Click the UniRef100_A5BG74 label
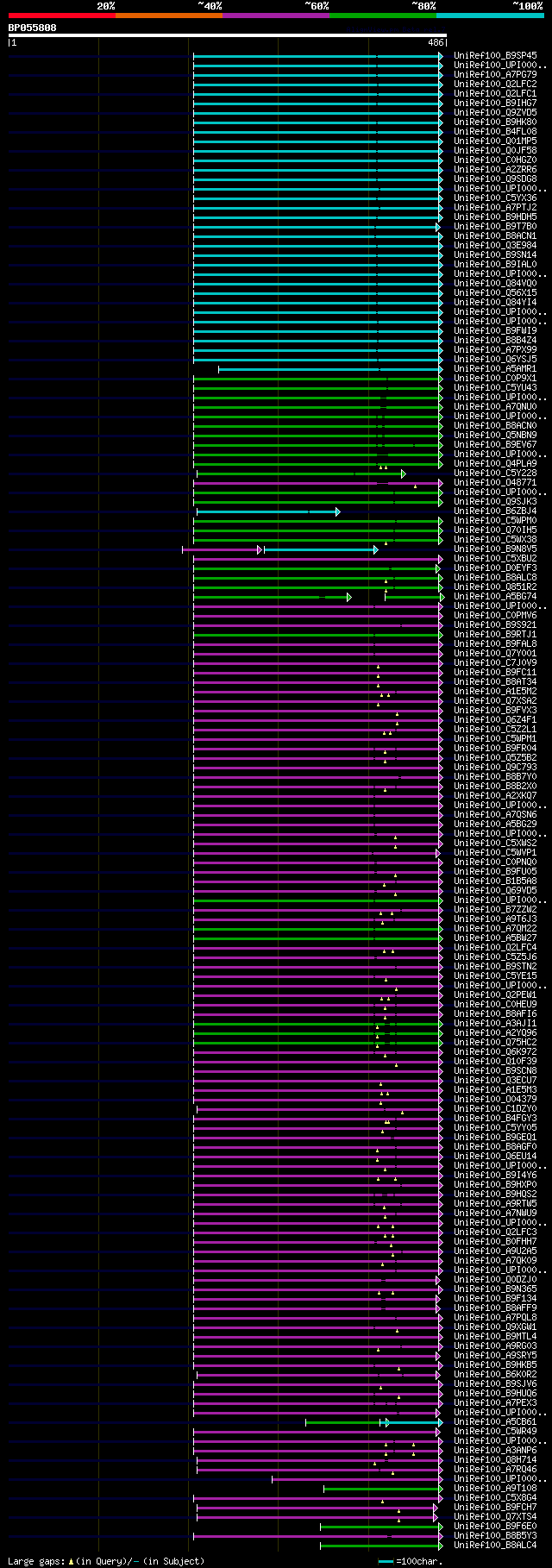The image size is (552, 1568). pos(495,596)
